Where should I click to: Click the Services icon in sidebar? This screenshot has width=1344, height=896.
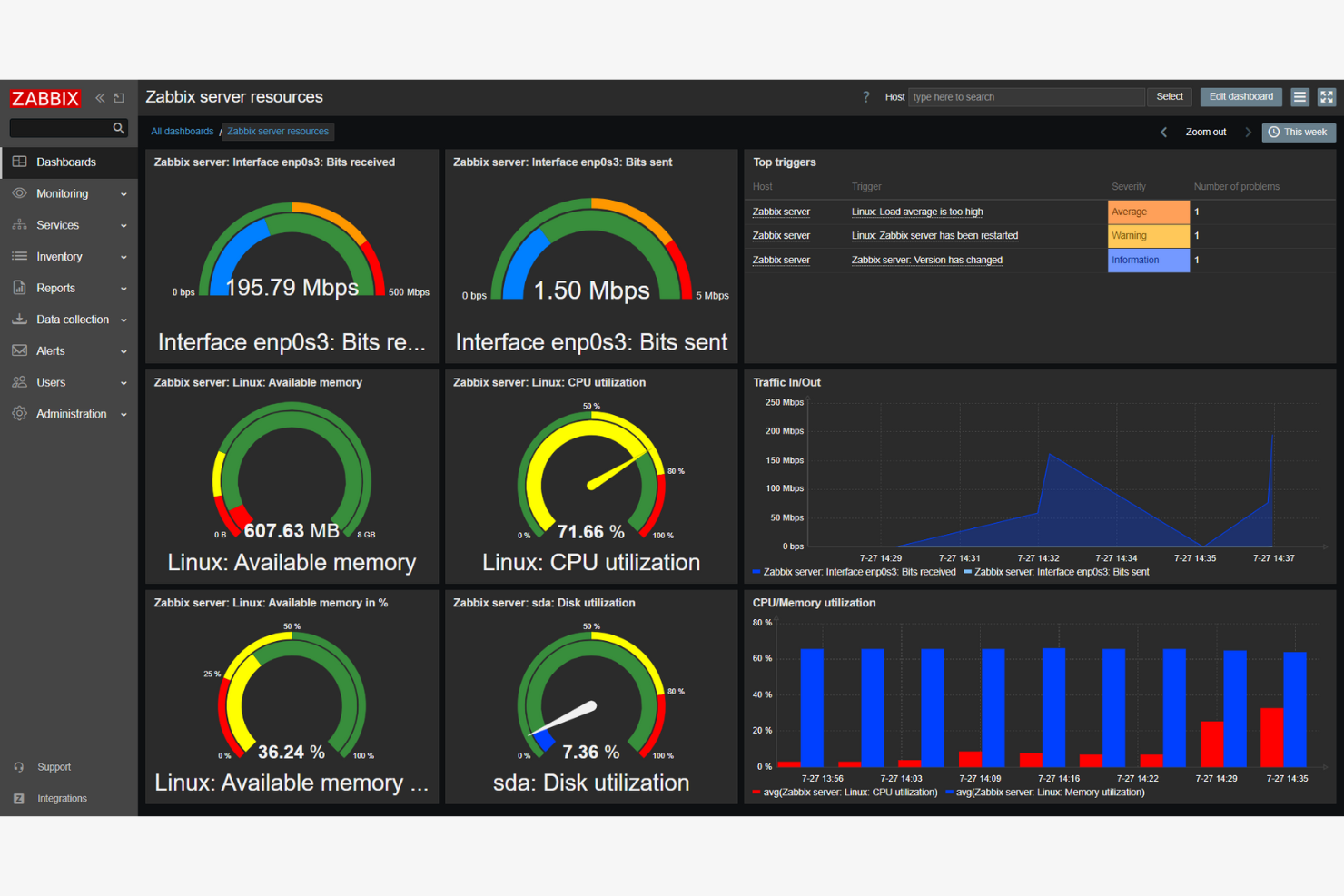[x=19, y=225]
